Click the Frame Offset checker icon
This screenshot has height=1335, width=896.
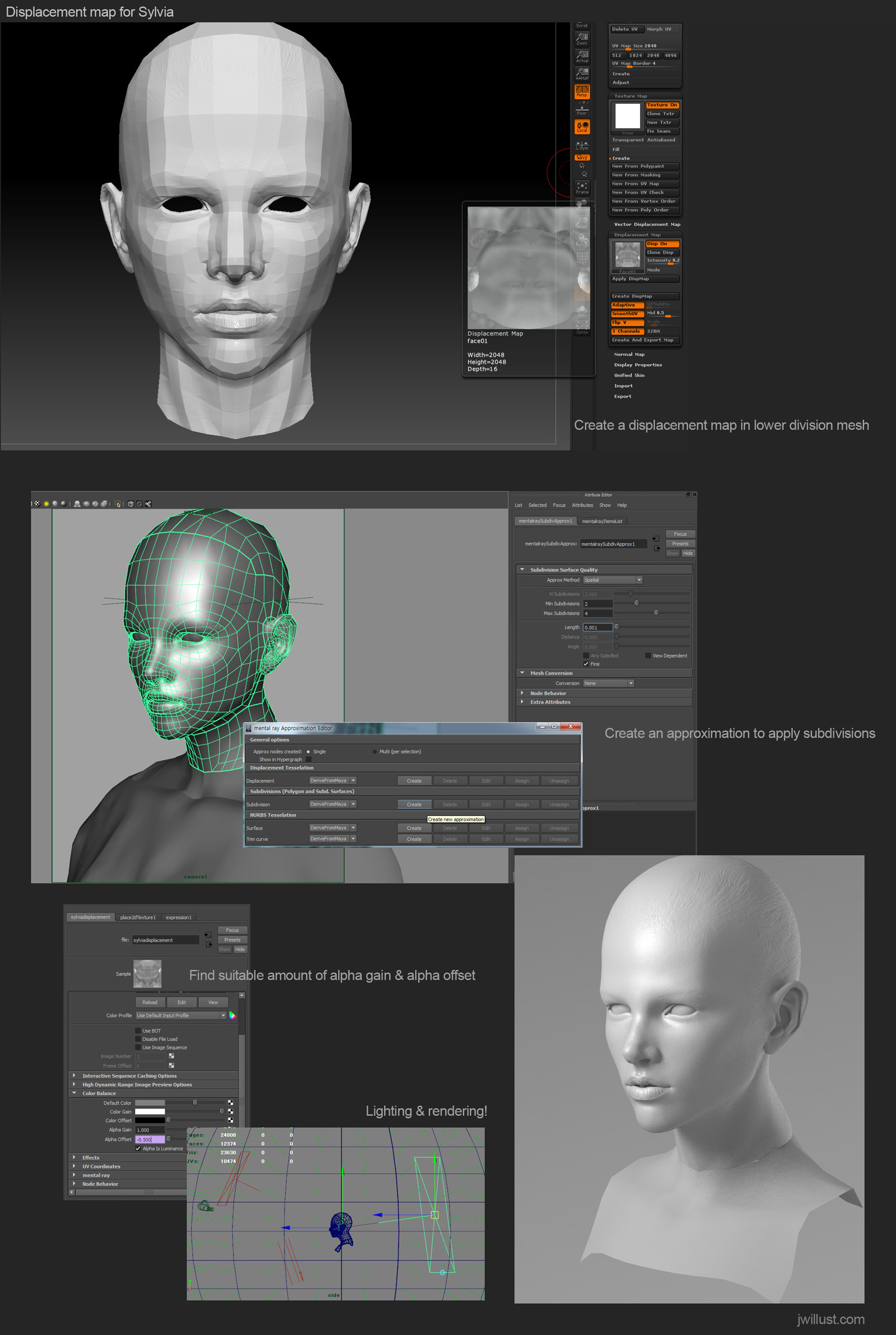(171, 1066)
